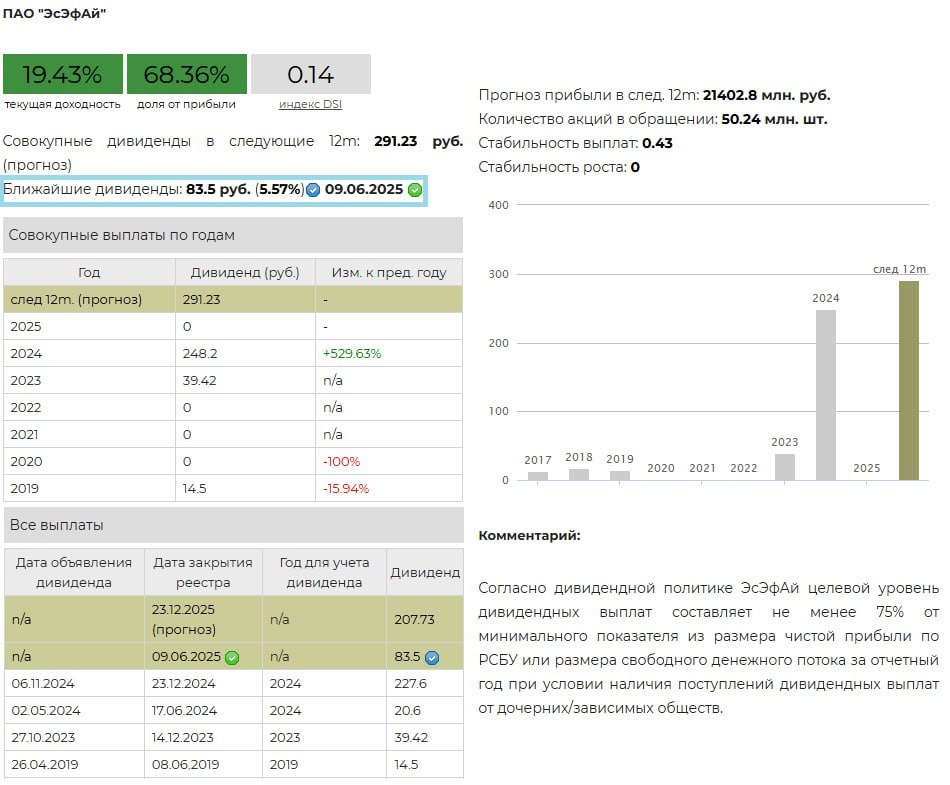Select the след 12m. (прогноз) table row
This screenshot has height=785, width=950.
[233, 299]
